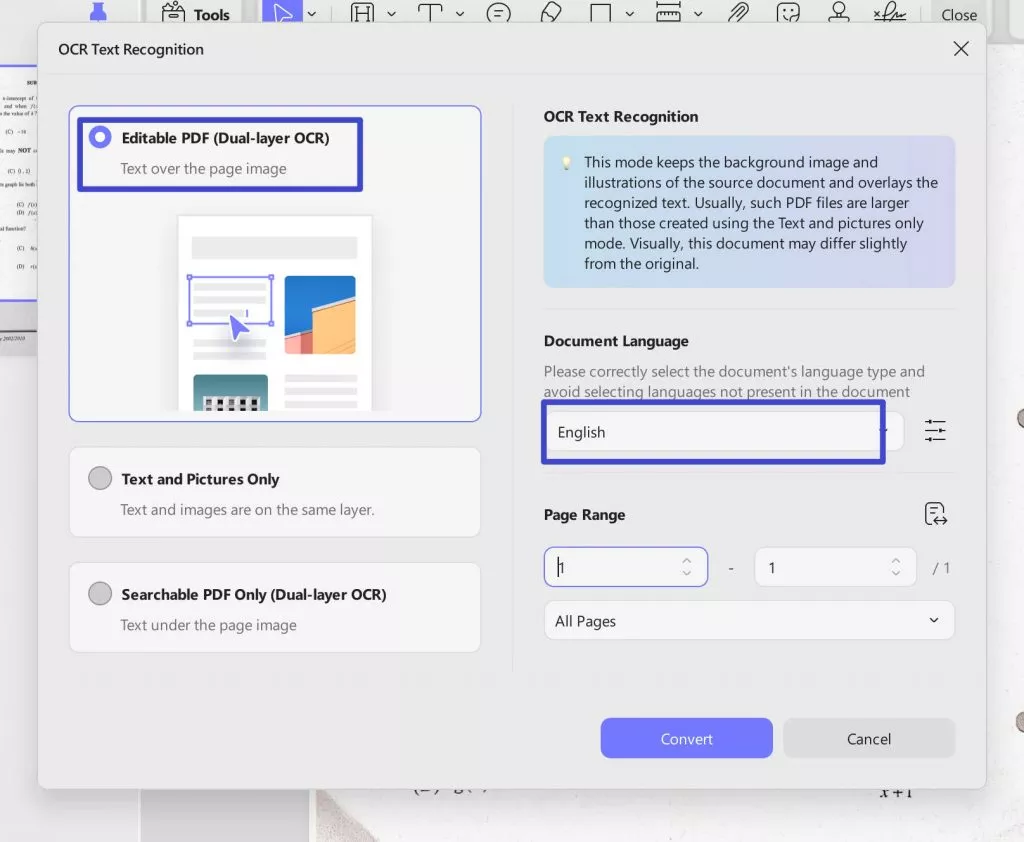Click the custom page range icon
1024x842 pixels.
pyautogui.click(x=935, y=515)
